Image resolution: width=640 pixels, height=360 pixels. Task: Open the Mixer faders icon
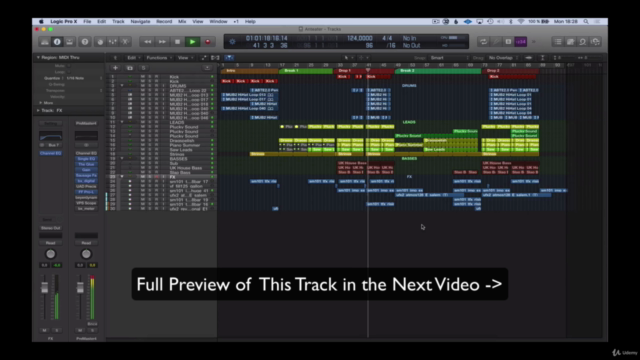pos(113,42)
